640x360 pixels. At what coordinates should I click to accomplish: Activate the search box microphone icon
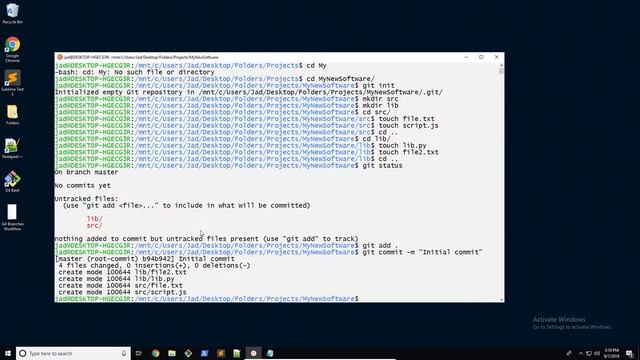124,353
